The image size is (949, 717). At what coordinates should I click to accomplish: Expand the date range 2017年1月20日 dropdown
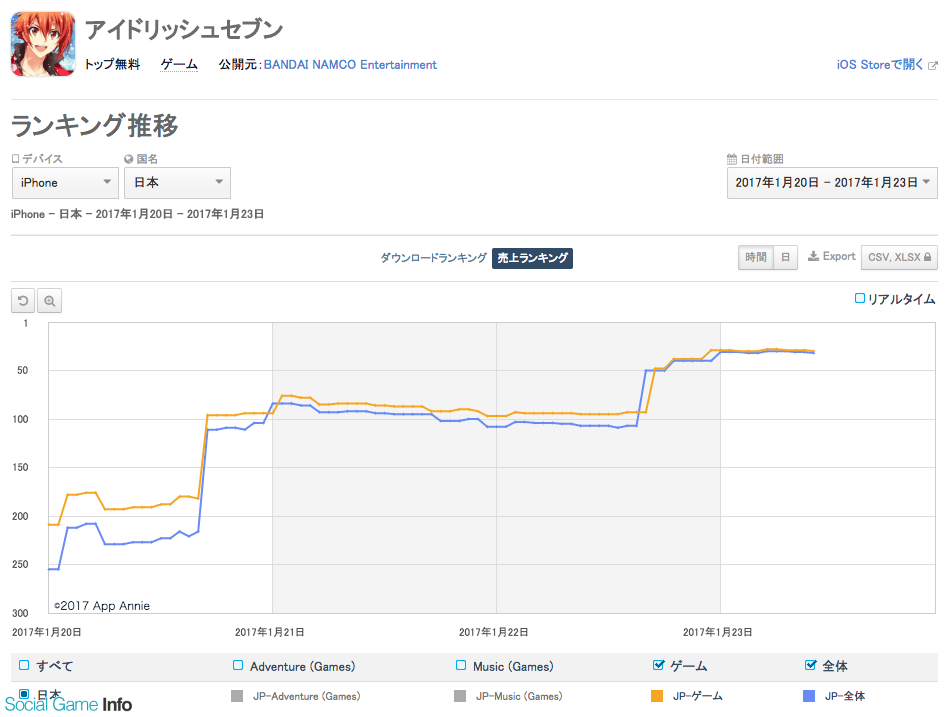coord(832,183)
